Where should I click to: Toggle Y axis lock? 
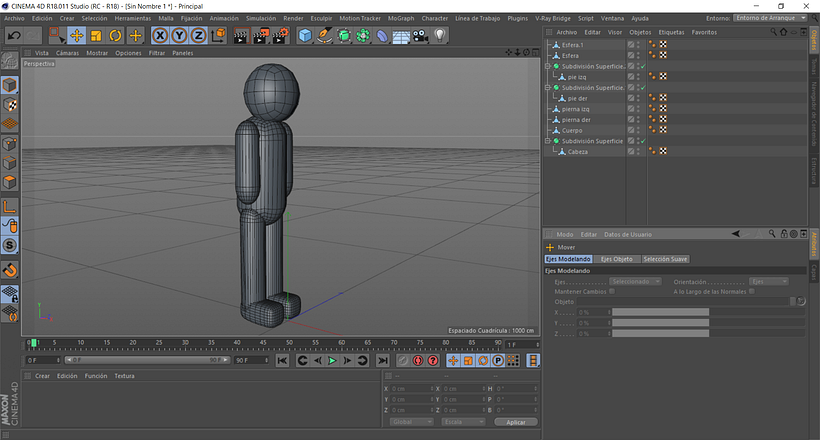click(x=179, y=36)
